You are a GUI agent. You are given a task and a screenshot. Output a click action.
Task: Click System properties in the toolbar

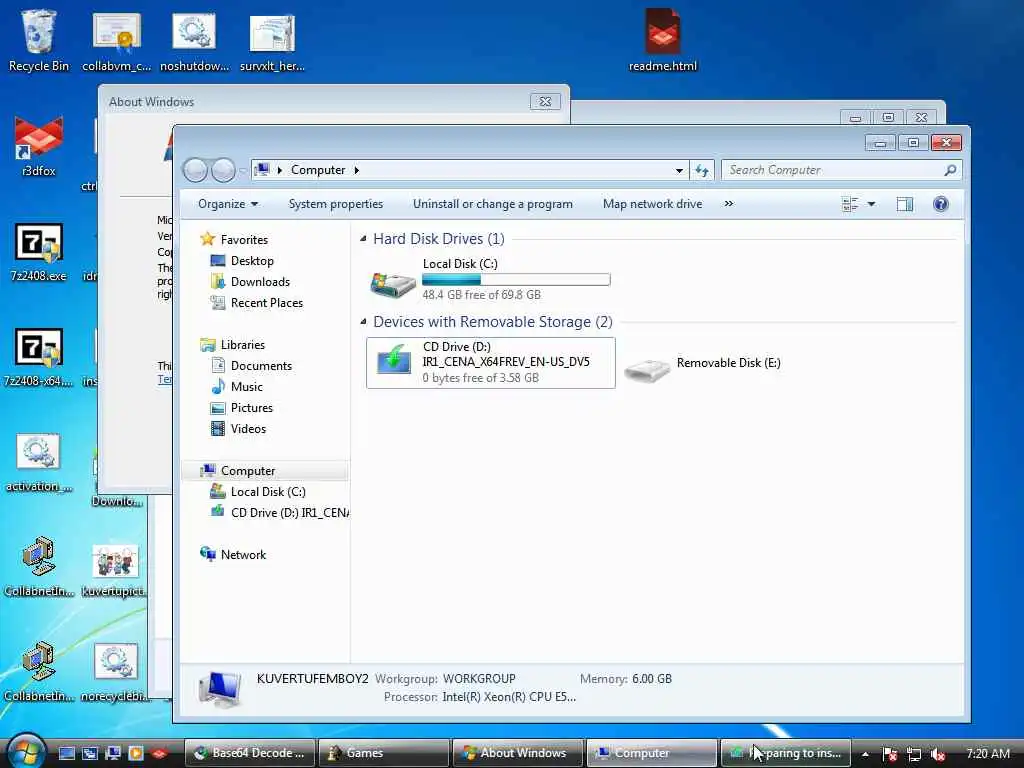coord(336,204)
